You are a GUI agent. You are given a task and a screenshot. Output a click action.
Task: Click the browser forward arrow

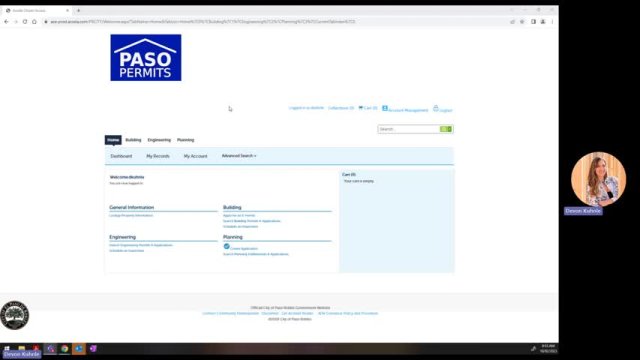[x=16, y=22]
